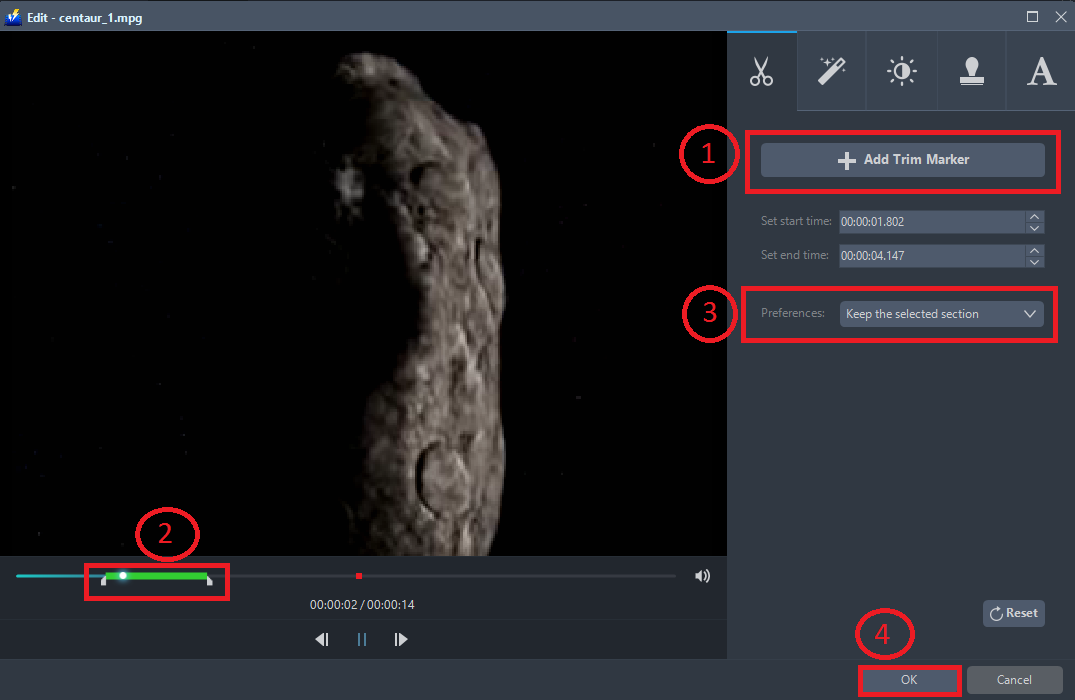Open the letter A Subtitle tab
The height and width of the screenshot is (700, 1075).
click(x=1041, y=72)
